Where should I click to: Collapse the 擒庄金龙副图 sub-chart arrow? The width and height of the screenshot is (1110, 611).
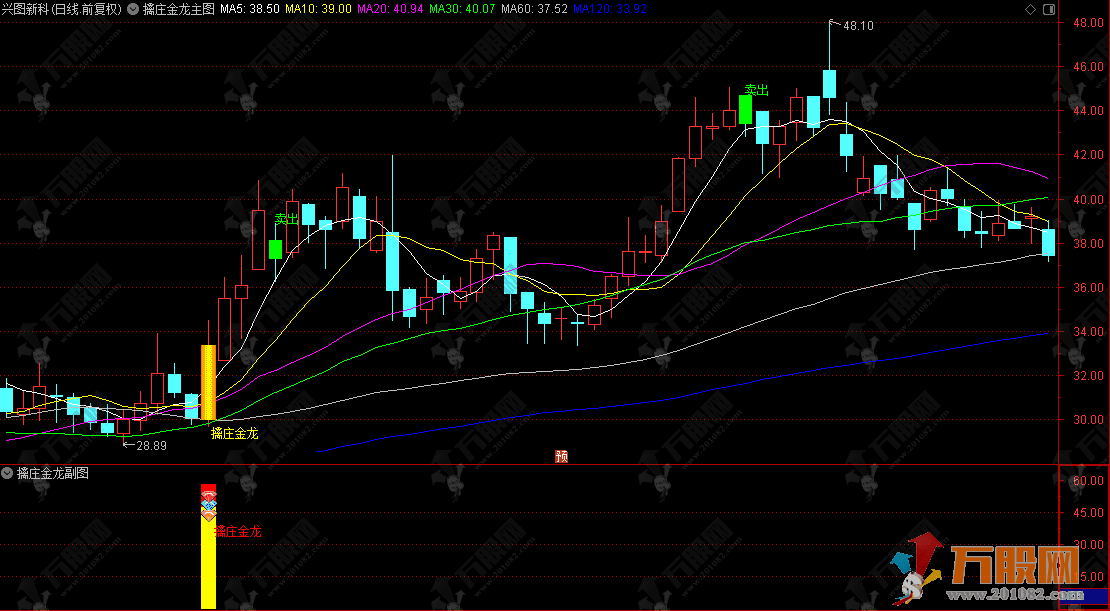[8, 473]
